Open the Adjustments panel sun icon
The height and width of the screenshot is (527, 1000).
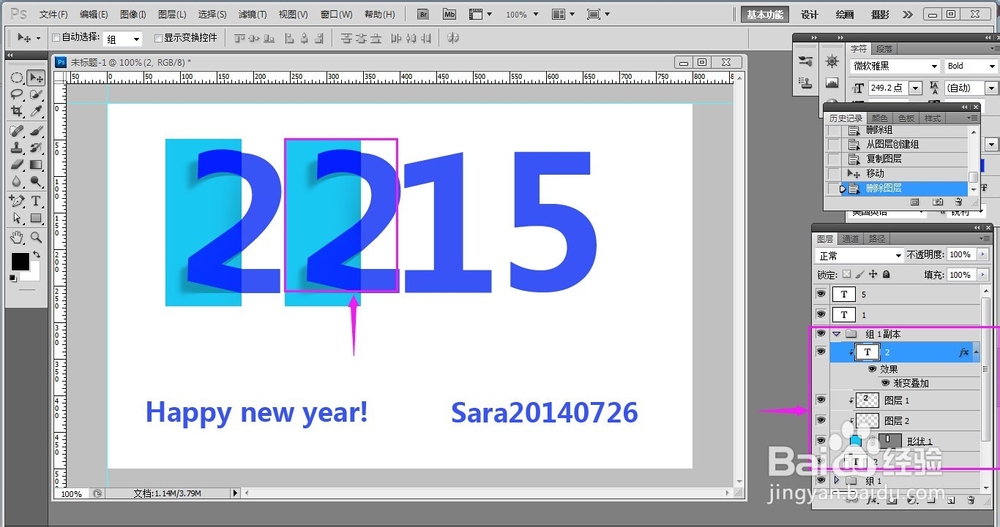(832, 61)
